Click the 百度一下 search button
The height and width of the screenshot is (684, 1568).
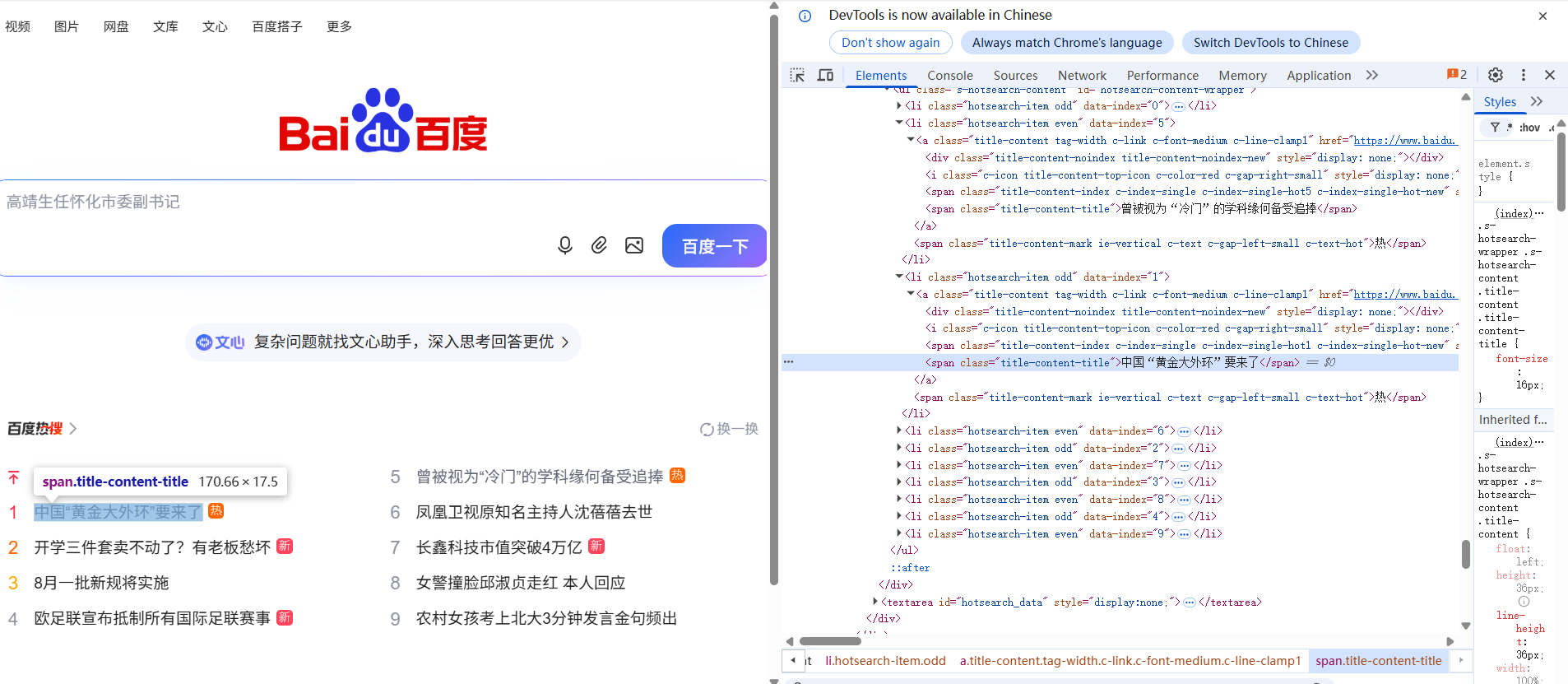(x=715, y=246)
